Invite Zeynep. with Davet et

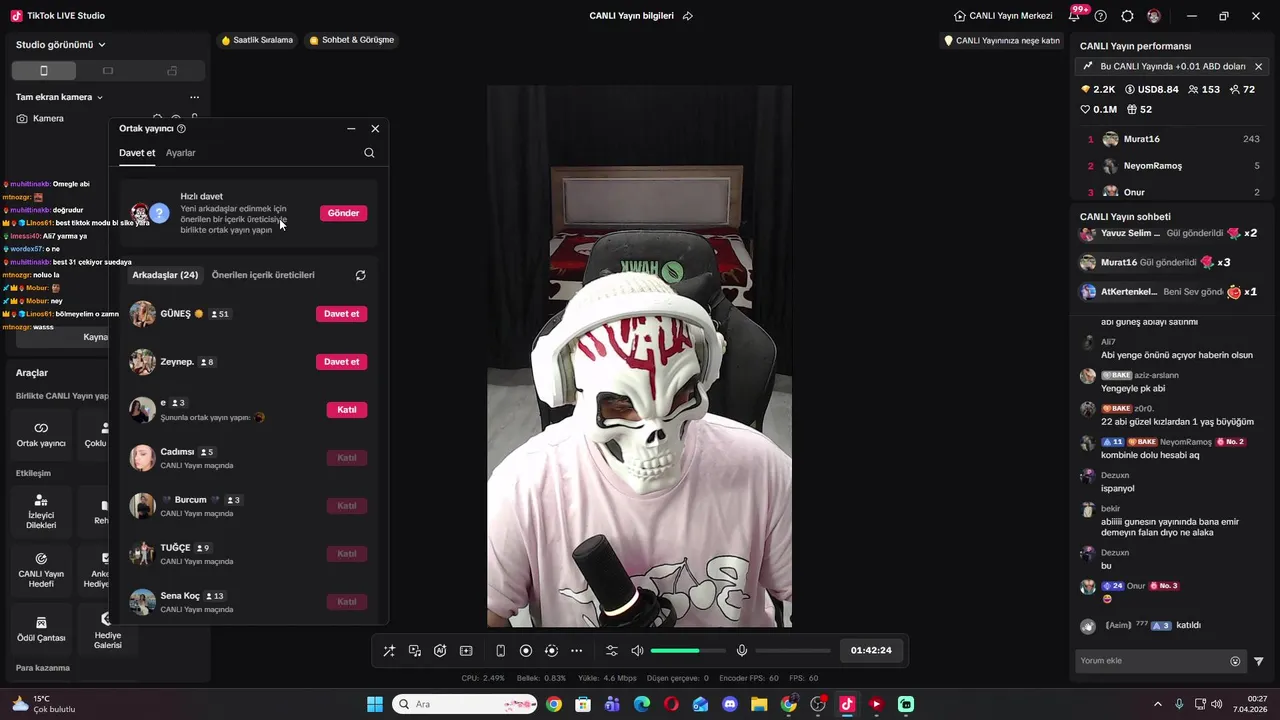coord(341,362)
